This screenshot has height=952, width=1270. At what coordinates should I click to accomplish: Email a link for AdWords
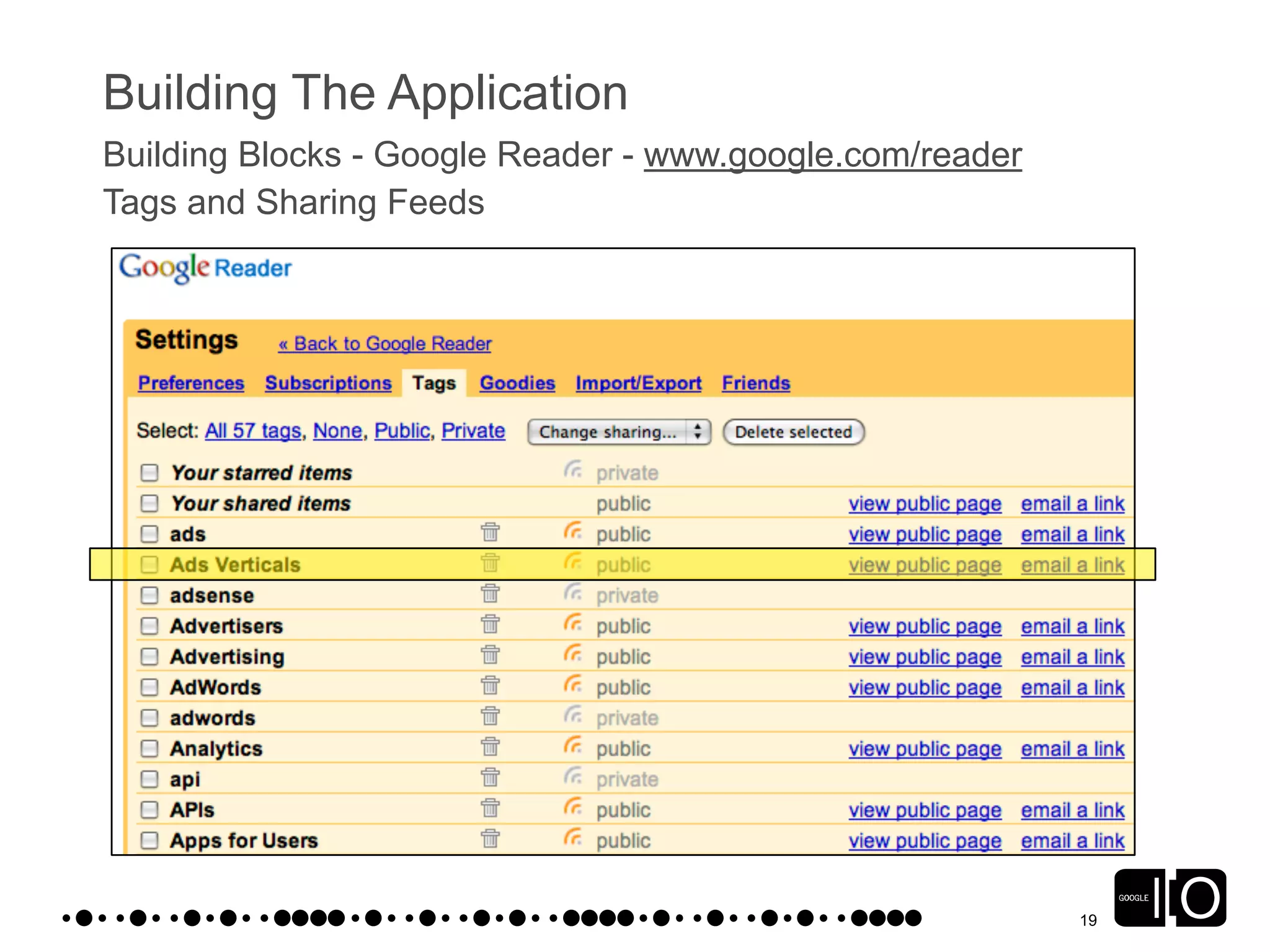point(1073,687)
